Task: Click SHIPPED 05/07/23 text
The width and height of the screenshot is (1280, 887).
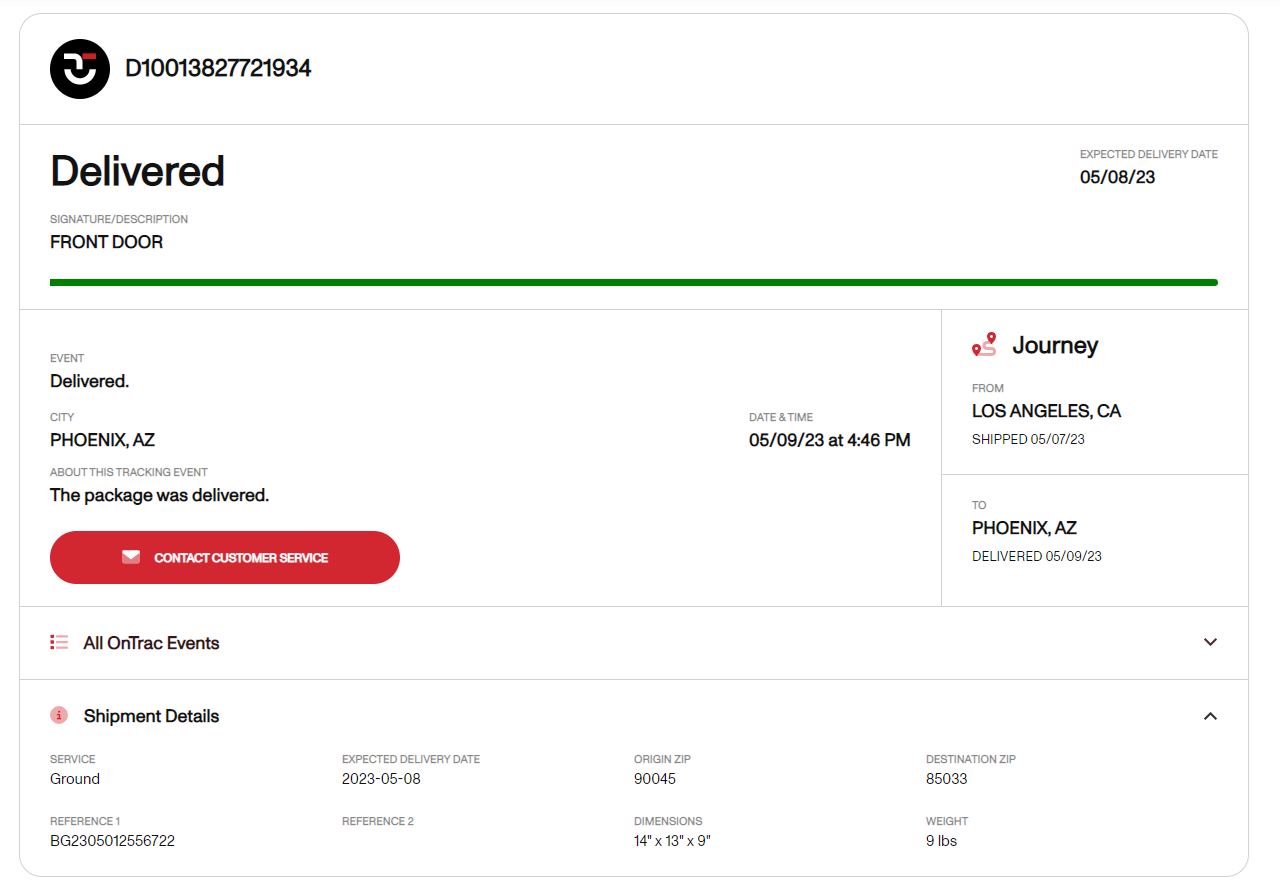Action: (x=1028, y=439)
